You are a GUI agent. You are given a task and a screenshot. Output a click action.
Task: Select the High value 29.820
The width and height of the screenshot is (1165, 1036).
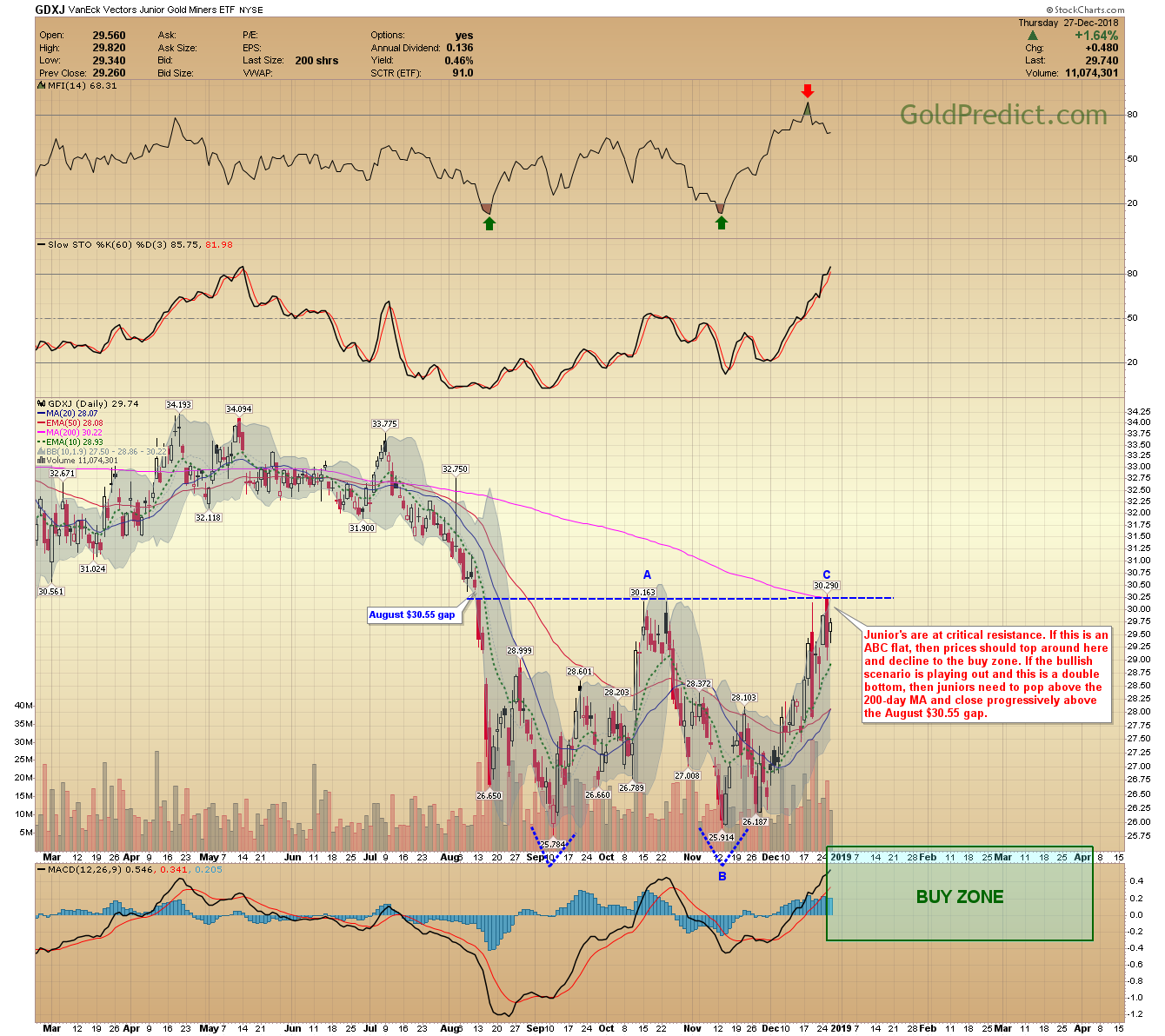click(x=109, y=49)
